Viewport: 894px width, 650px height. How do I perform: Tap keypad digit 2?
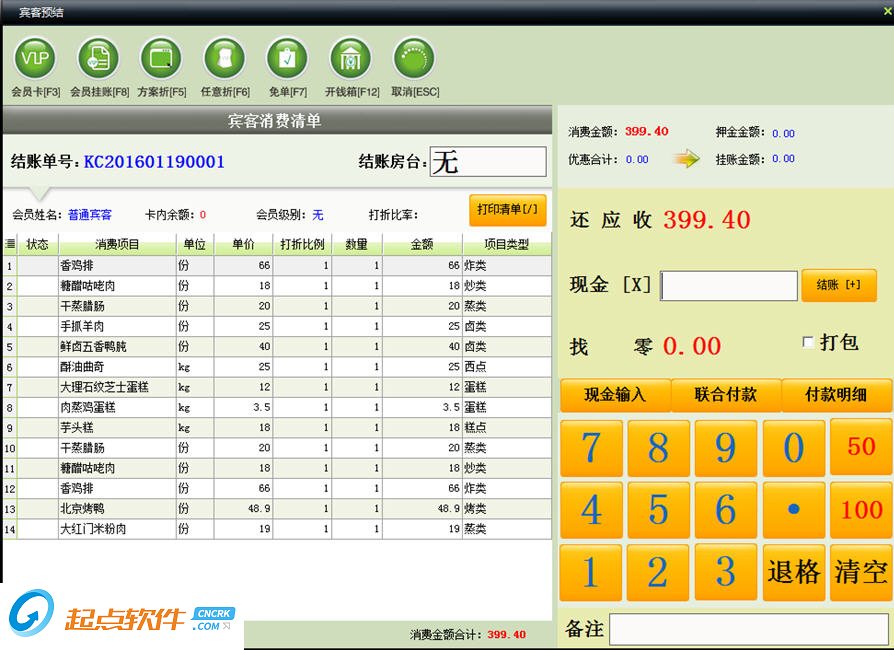(658, 572)
